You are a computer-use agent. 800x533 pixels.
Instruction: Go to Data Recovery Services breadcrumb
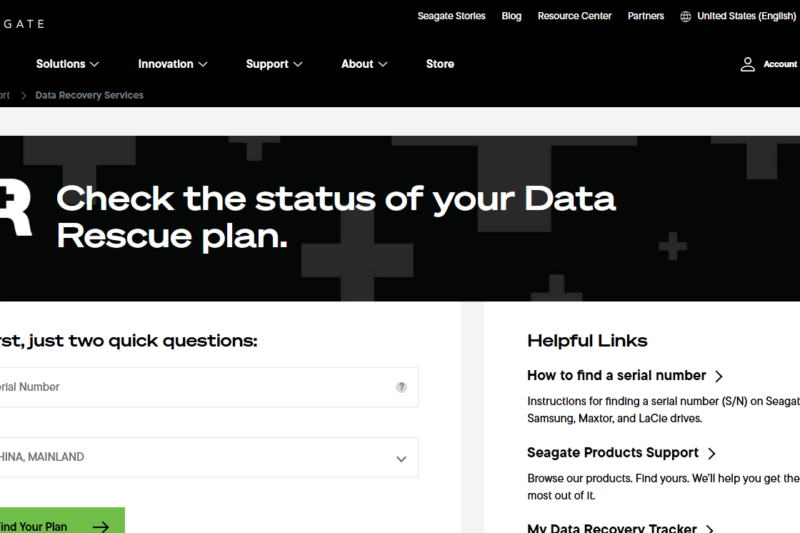[89, 95]
